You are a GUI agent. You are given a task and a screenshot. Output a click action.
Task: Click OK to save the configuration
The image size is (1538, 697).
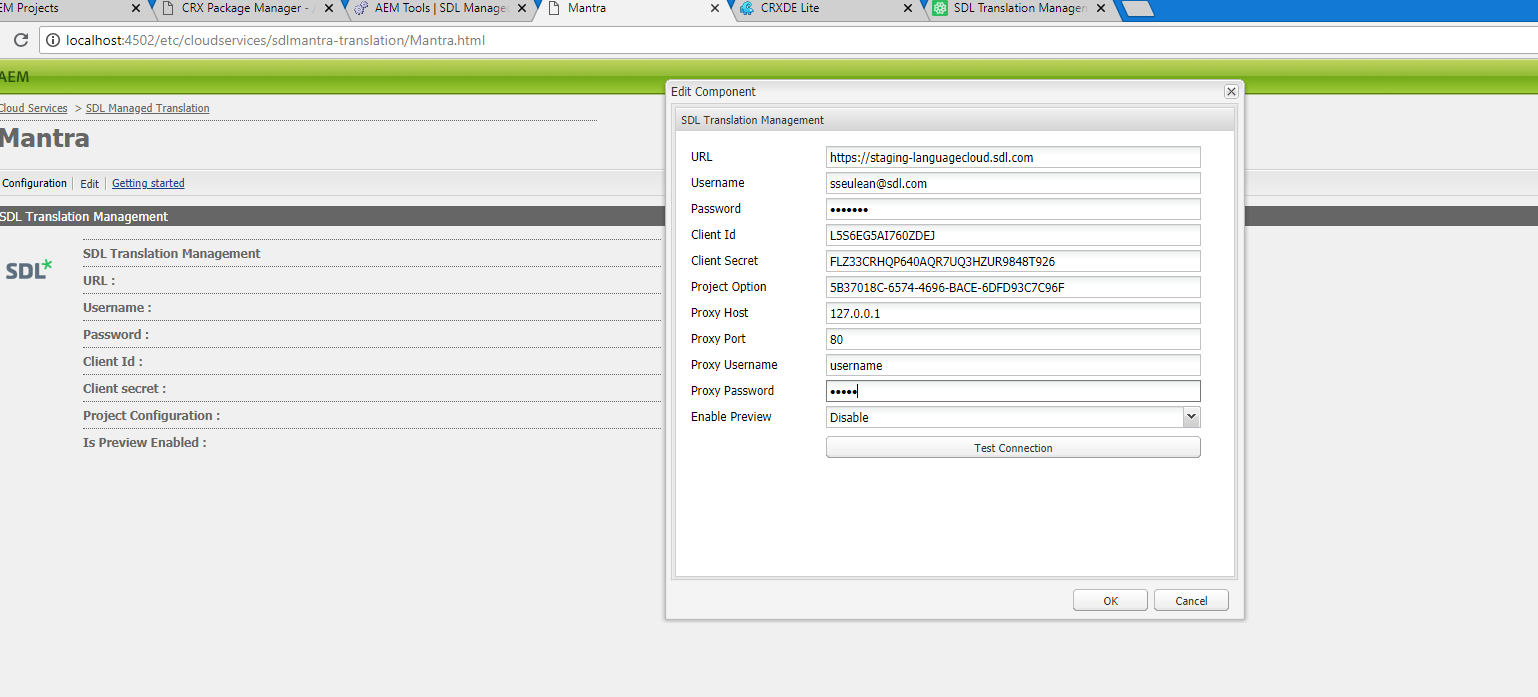[1110, 601]
